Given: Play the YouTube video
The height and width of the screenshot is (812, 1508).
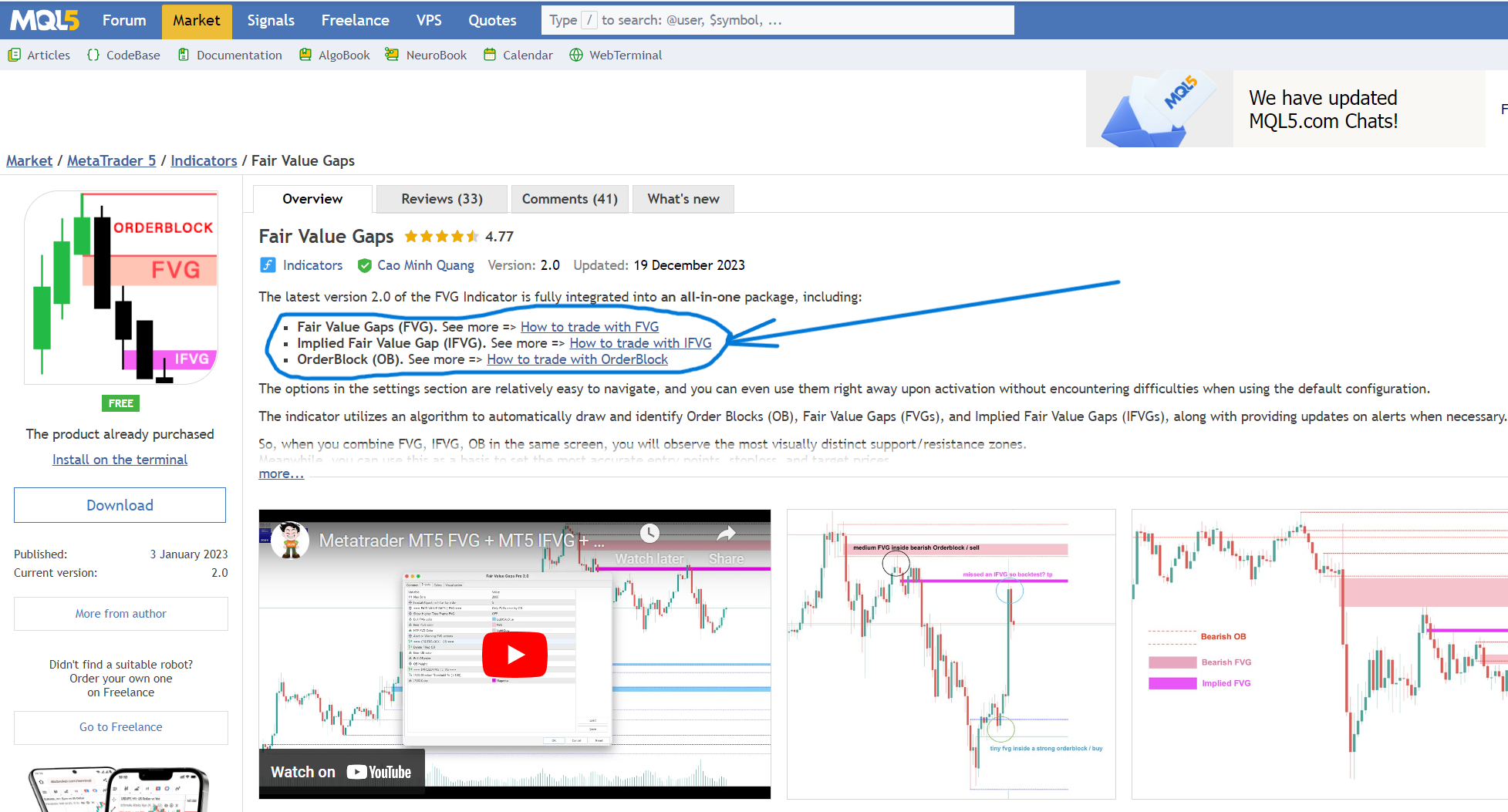Looking at the screenshot, I should click(514, 654).
